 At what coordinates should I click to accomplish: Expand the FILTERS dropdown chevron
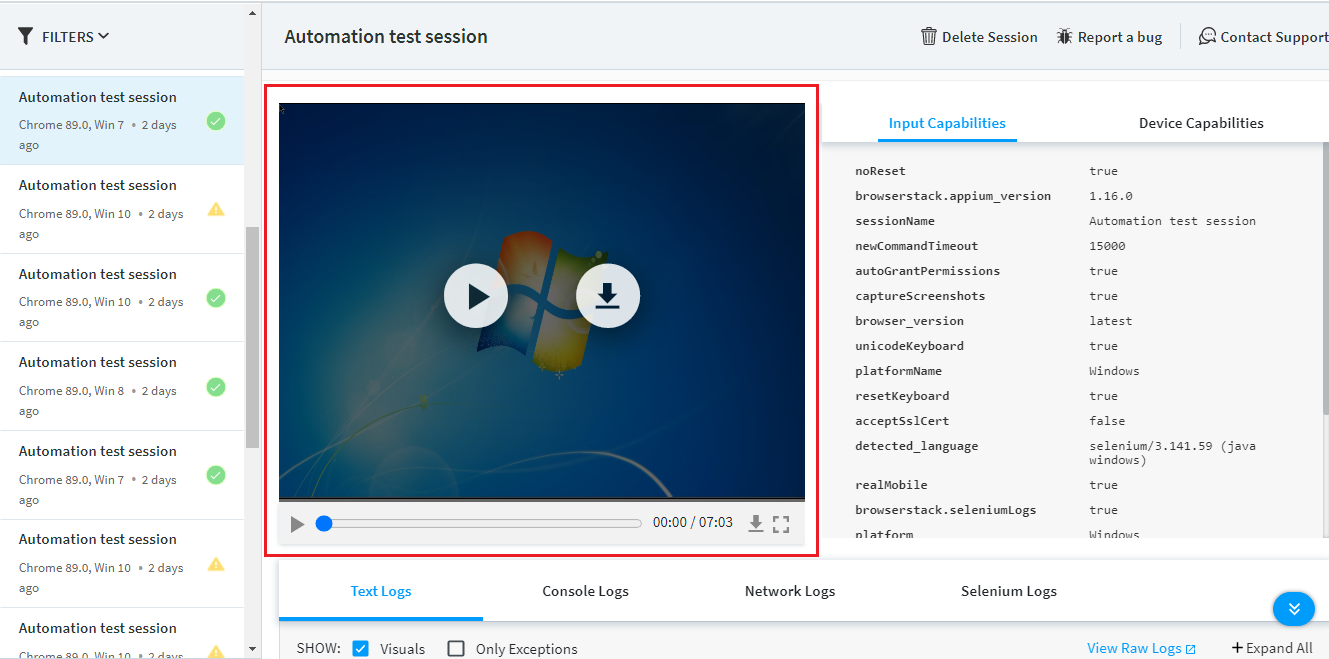click(104, 37)
